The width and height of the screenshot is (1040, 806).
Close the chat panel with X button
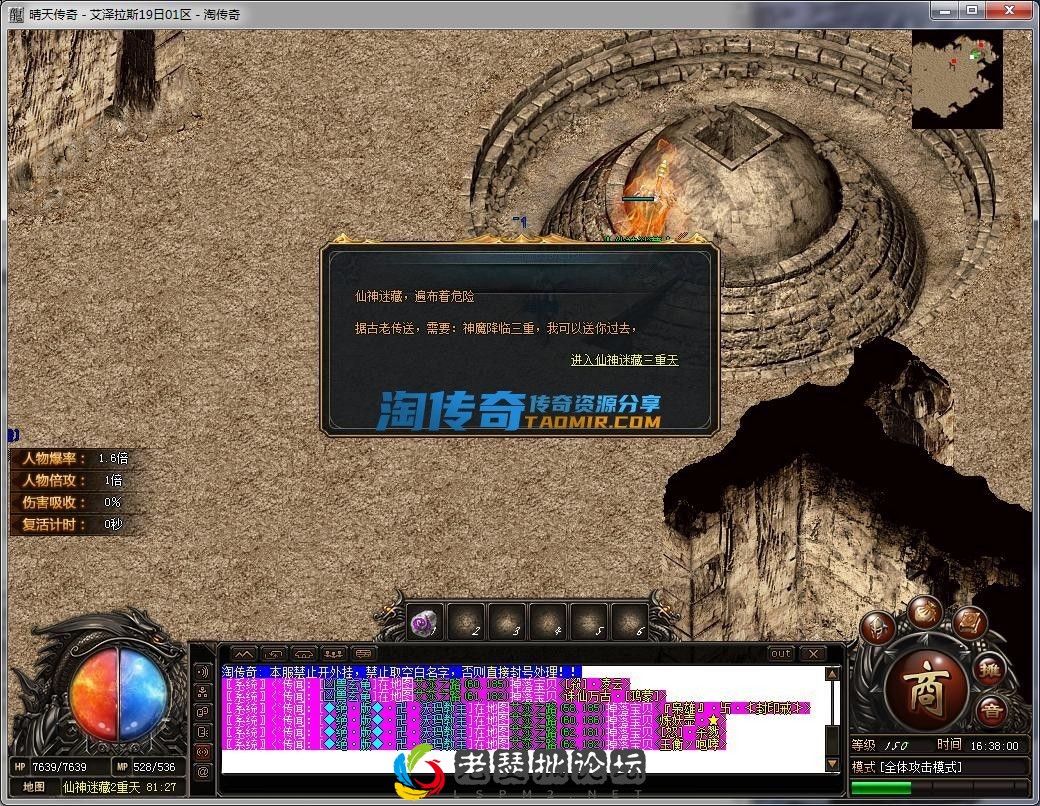tap(812, 653)
